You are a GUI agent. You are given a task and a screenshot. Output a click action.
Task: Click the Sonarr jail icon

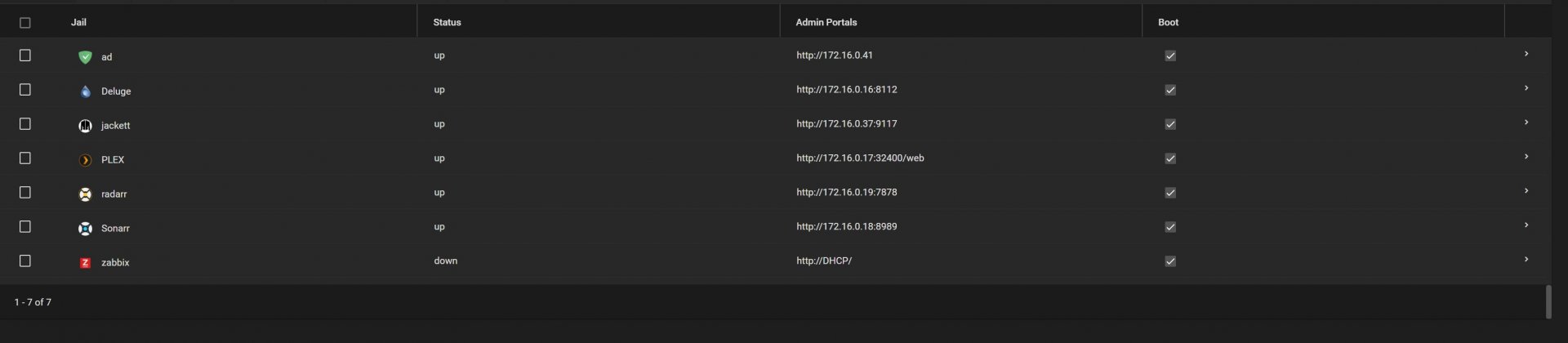click(x=85, y=229)
